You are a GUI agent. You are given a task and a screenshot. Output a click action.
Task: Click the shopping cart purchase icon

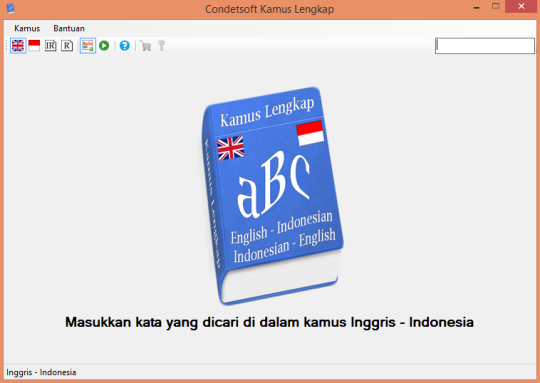(x=146, y=45)
